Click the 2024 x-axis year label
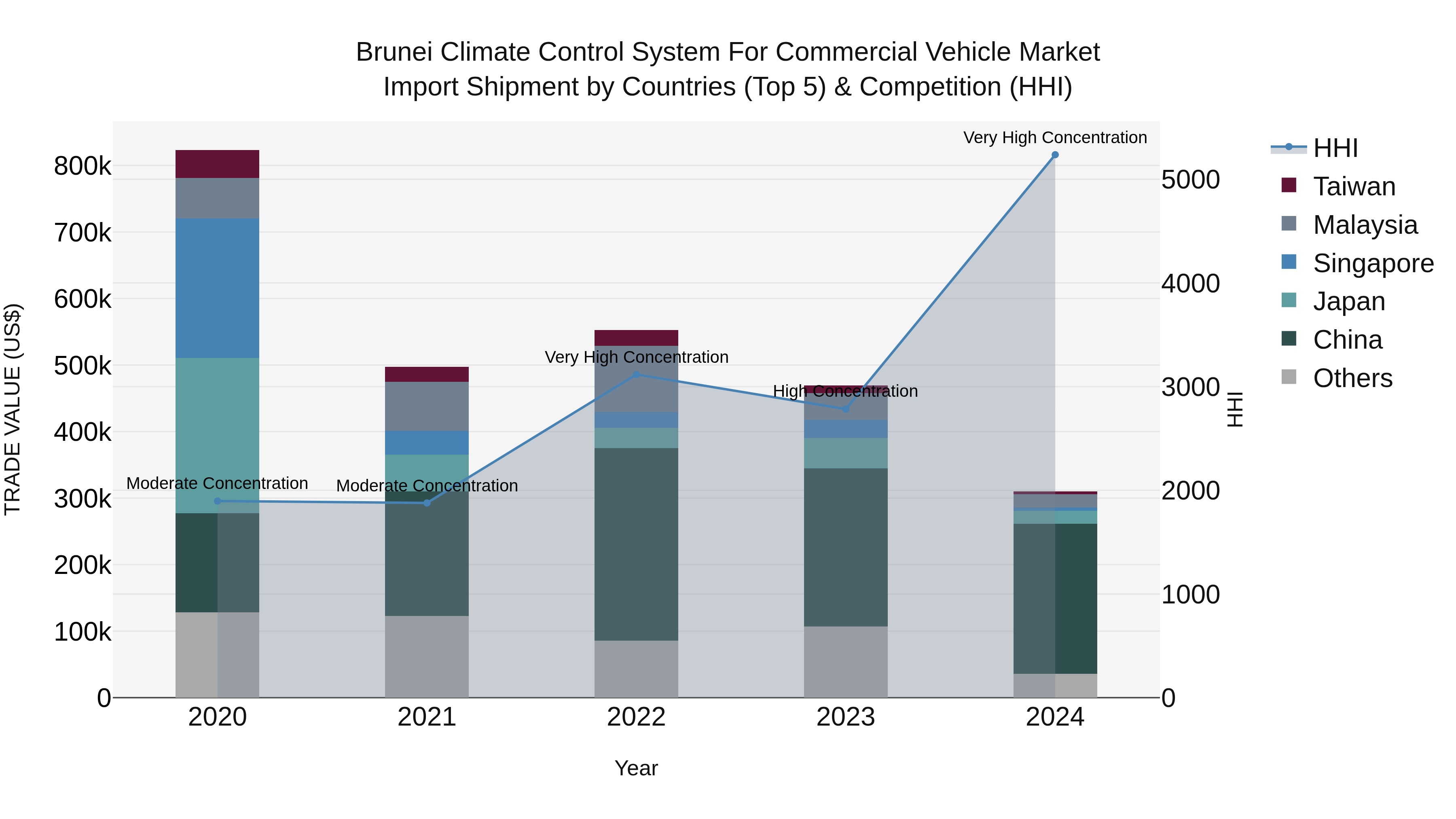 point(1055,717)
